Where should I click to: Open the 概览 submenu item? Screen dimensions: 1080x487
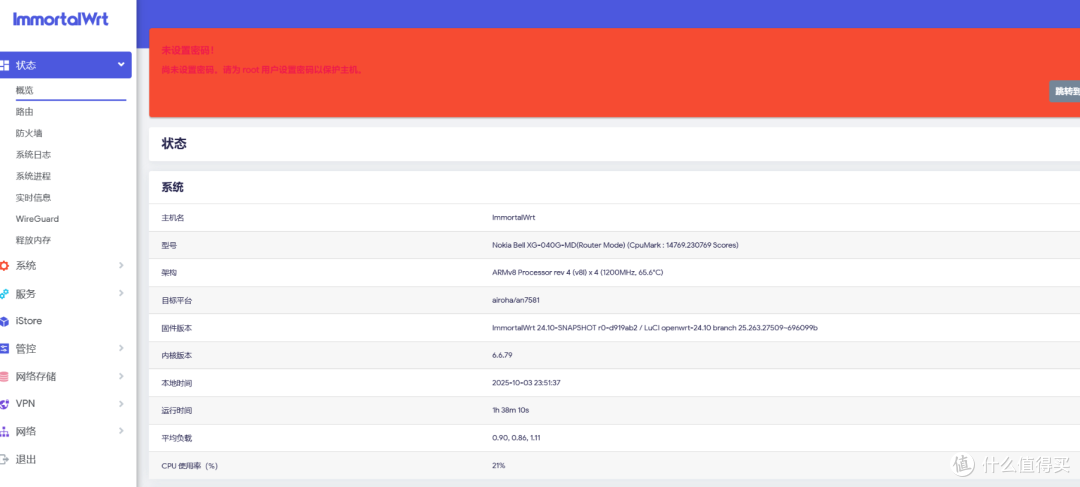click(25, 90)
